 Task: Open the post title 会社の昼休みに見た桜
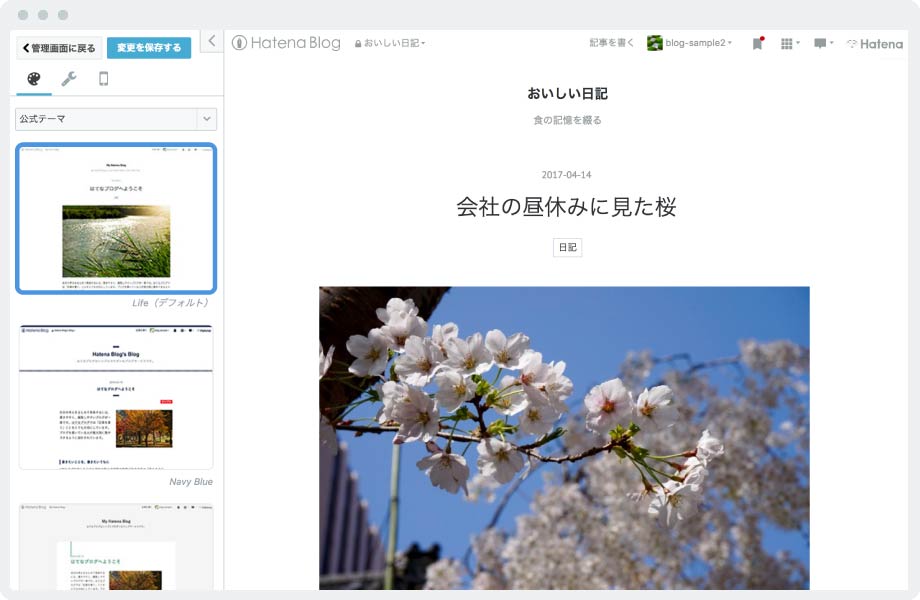(x=567, y=207)
